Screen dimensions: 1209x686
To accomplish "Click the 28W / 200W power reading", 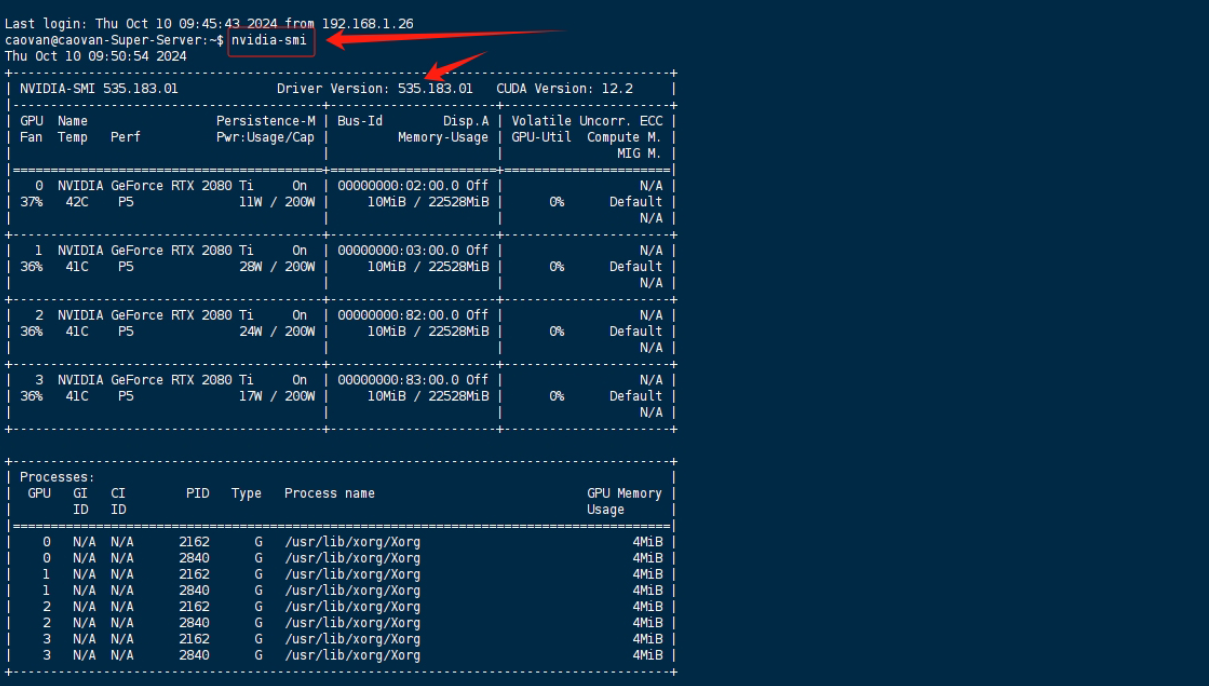I will (277, 267).
